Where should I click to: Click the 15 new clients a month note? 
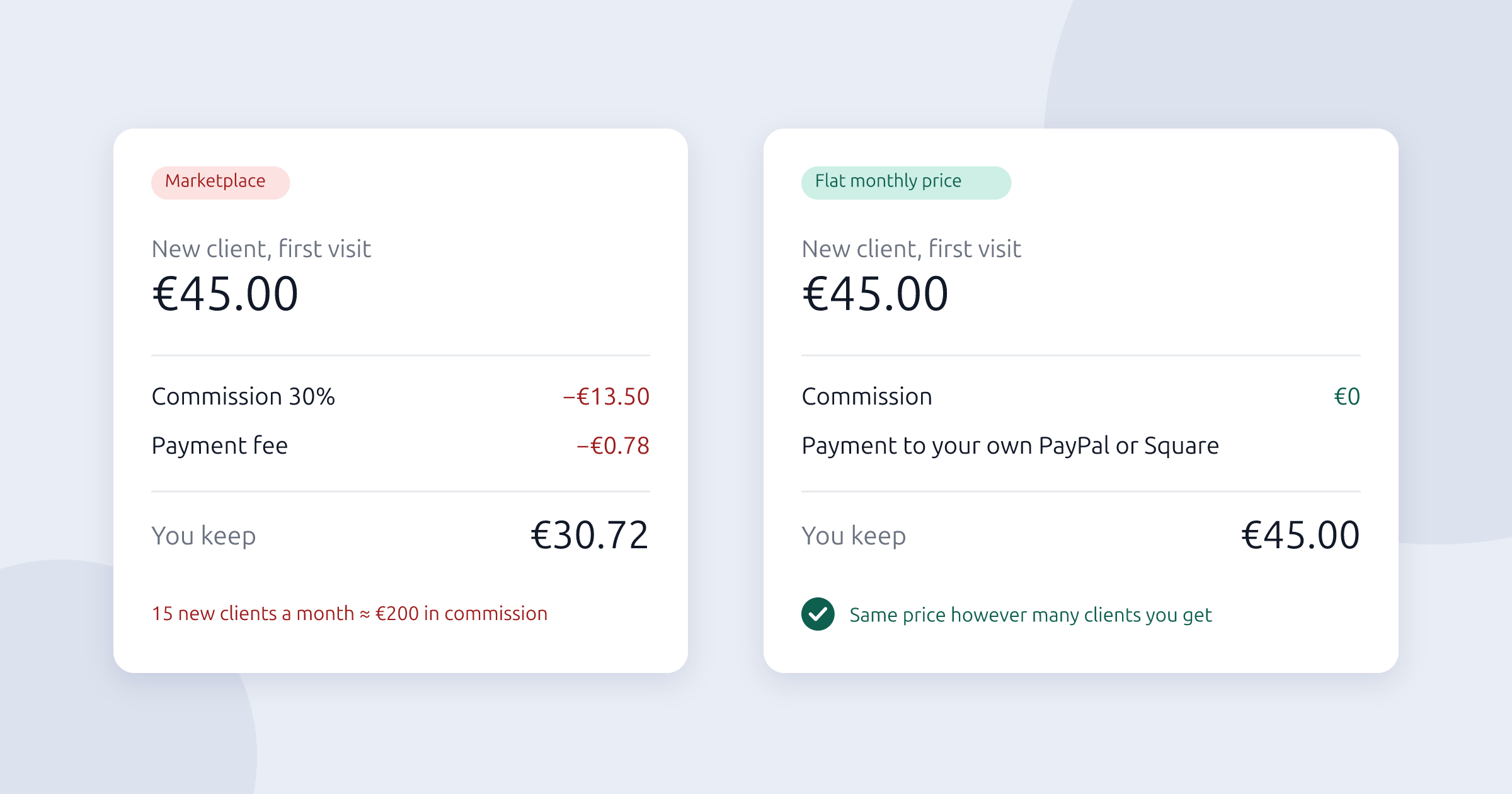(x=350, y=613)
